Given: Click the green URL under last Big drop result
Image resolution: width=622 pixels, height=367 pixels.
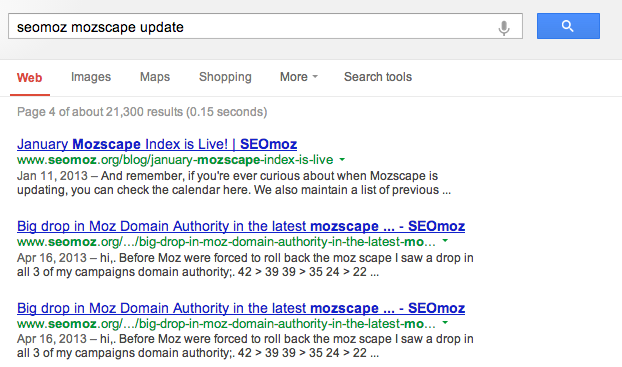Looking at the screenshot, I should (226, 324).
